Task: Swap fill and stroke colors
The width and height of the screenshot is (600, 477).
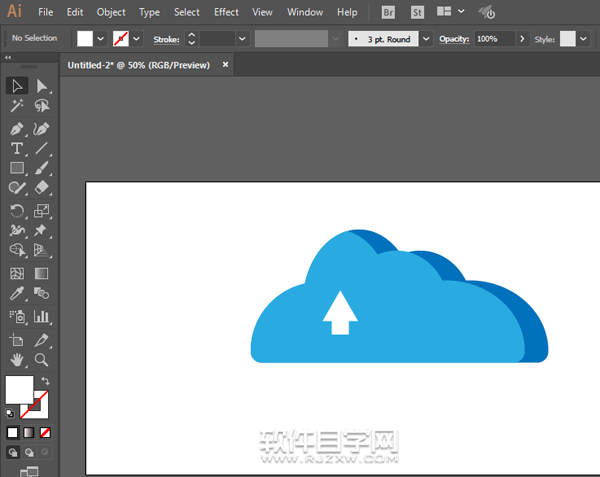Action: (45, 382)
